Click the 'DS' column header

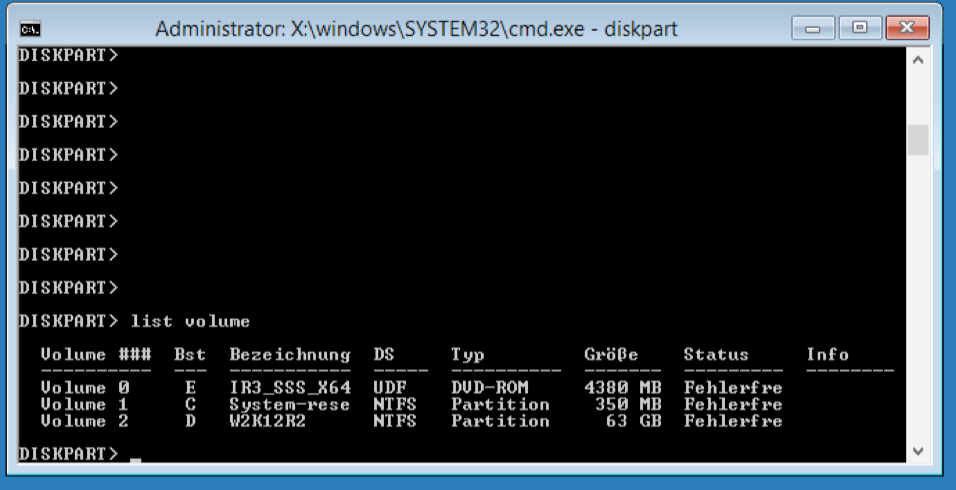point(384,354)
